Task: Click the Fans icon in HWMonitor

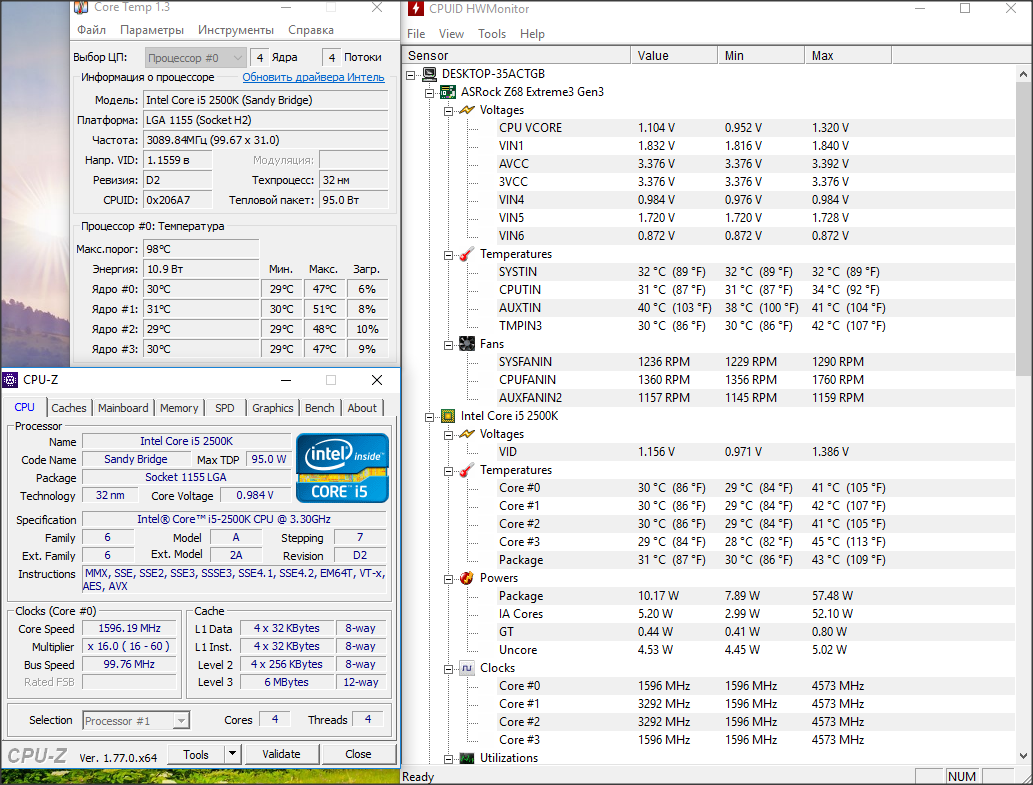Action: coord(466,344)
